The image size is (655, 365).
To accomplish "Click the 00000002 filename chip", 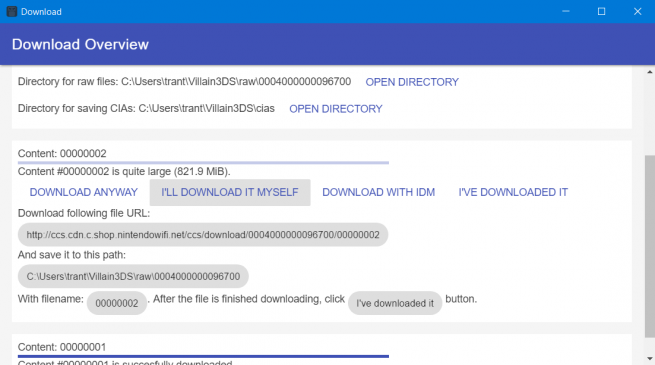I will coord(117,303).
